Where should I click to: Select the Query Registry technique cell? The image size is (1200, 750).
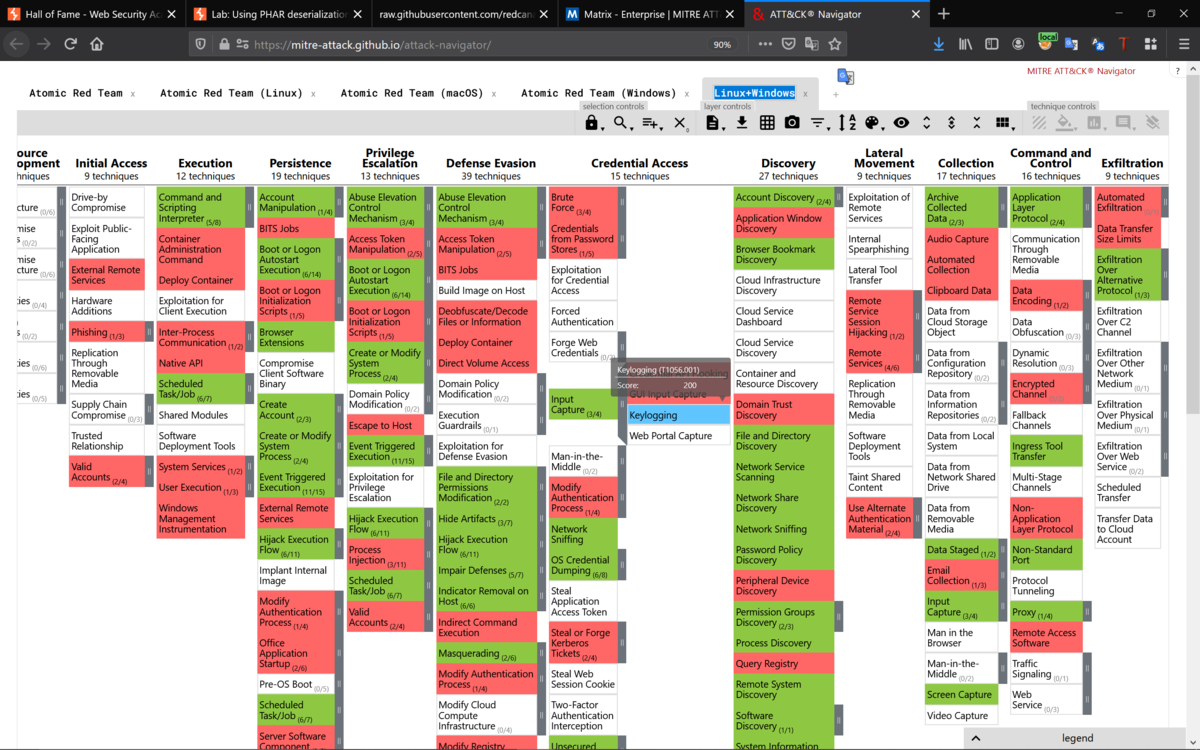tap(784, 664)
